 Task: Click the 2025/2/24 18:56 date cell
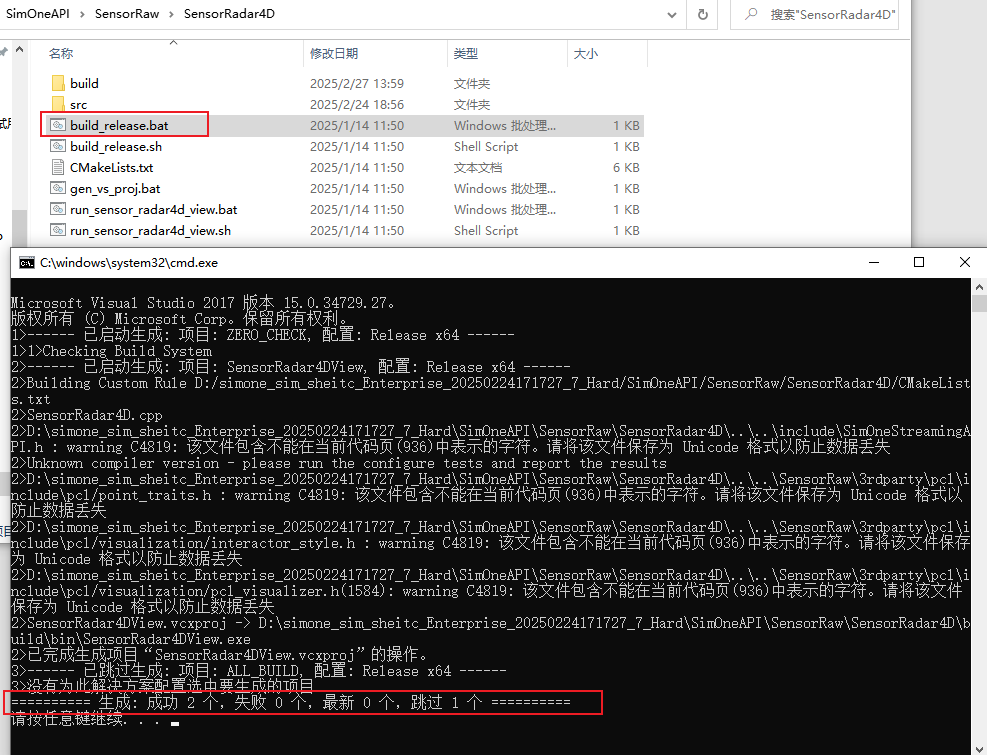[357, 105]
